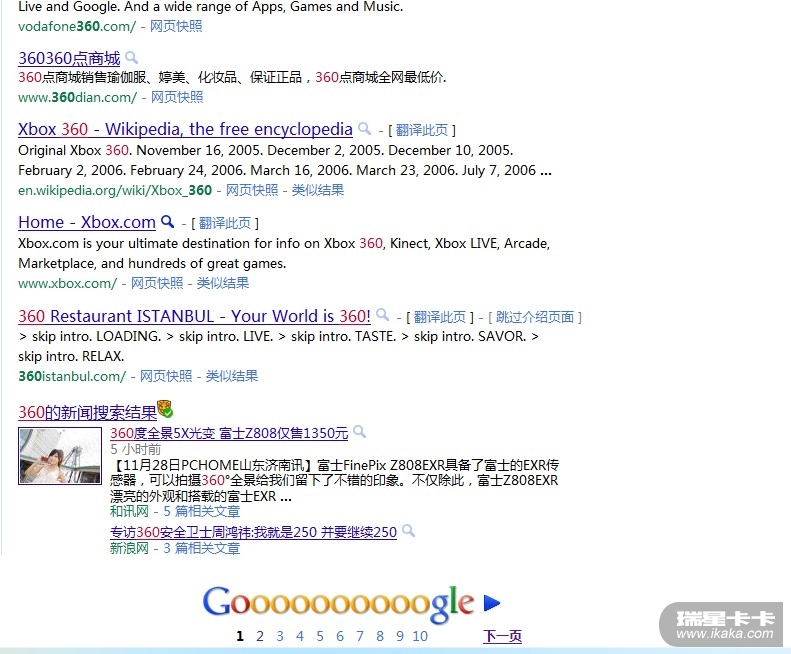Go to results page 7

pos(360,636)
